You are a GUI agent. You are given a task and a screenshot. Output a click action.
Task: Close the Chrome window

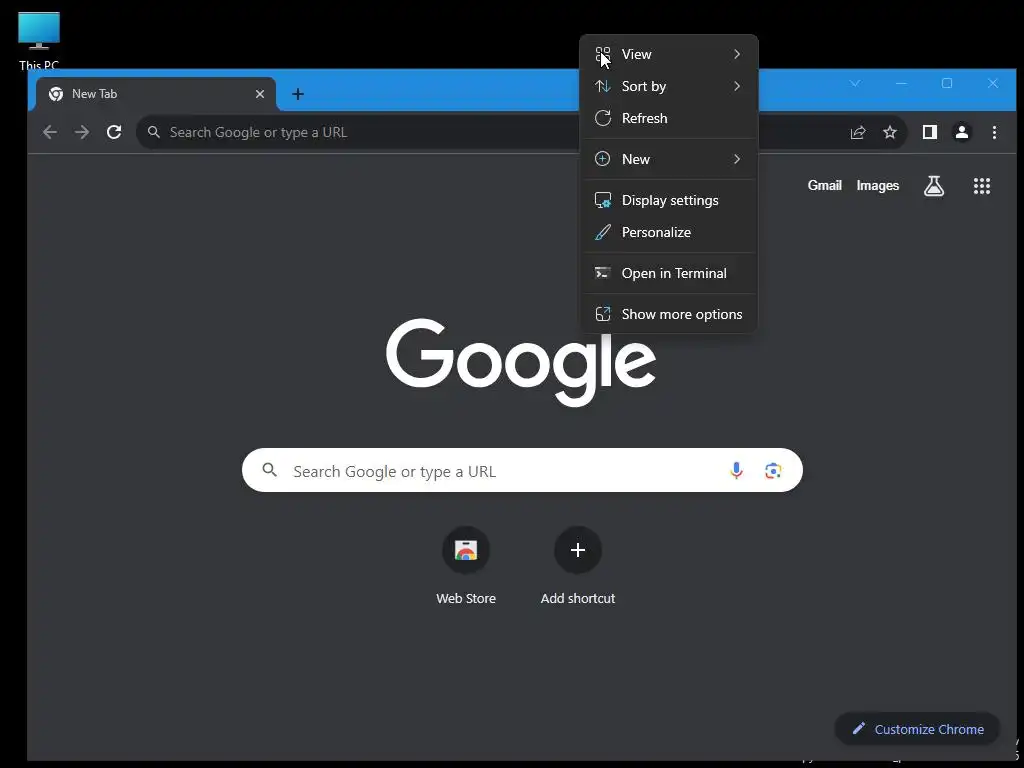pyautogui.click(x=993, y=84)
